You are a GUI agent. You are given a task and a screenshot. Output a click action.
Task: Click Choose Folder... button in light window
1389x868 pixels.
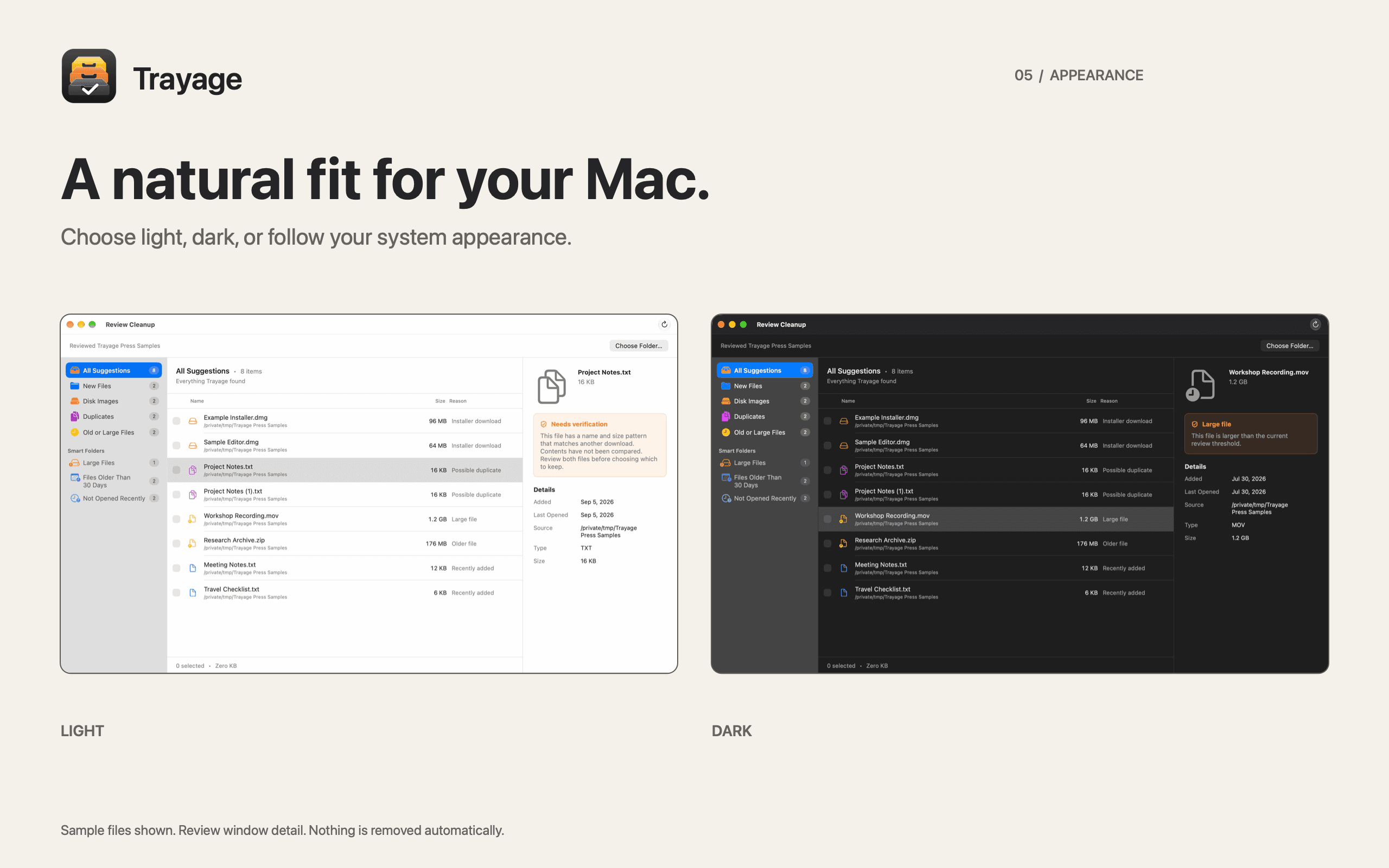(638, 346)
